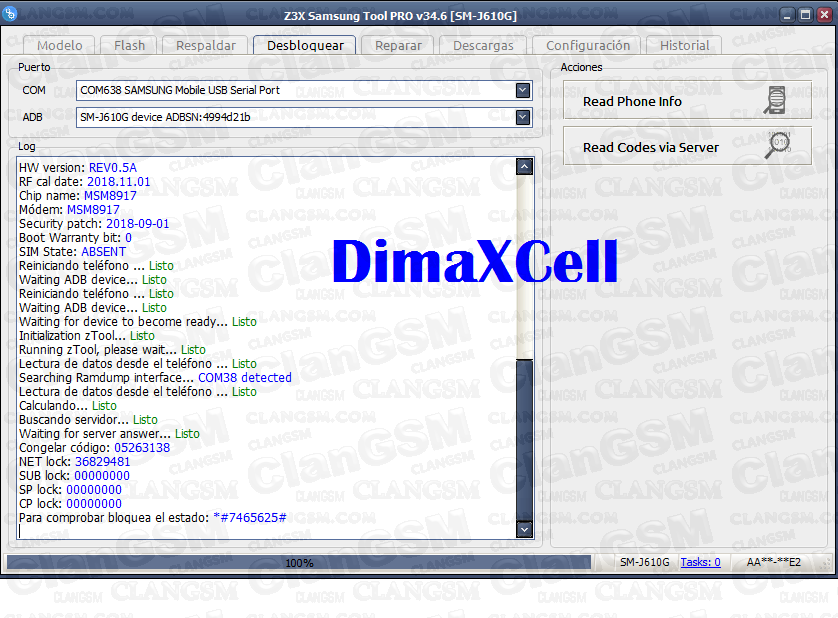The width and height of the screenshot is (838, 618).
Task: Click the Chip name MSM8917 value
Action: pyautogui.click(x=110, y=196)
